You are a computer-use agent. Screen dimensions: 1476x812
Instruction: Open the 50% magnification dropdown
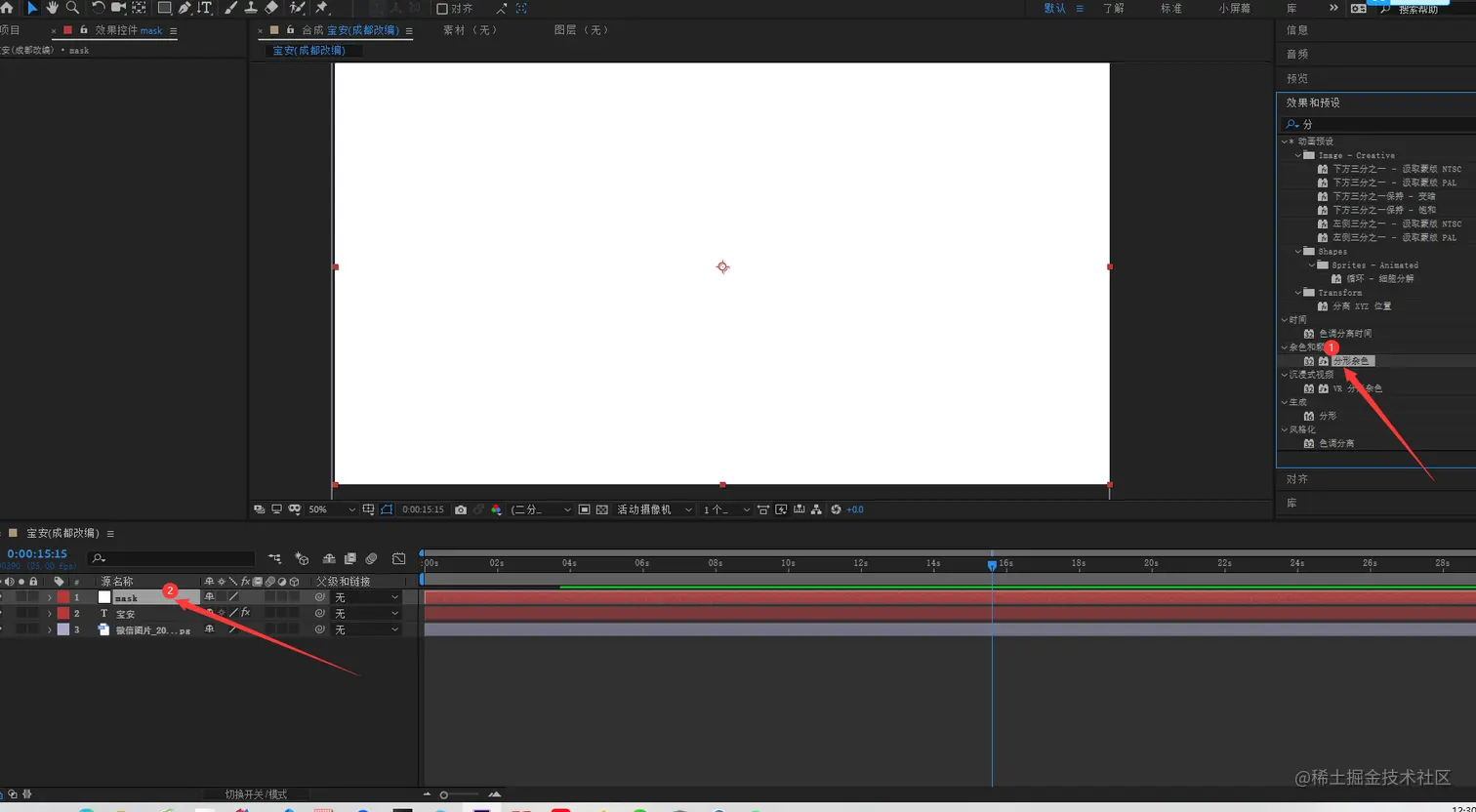(x=332, y=509)
